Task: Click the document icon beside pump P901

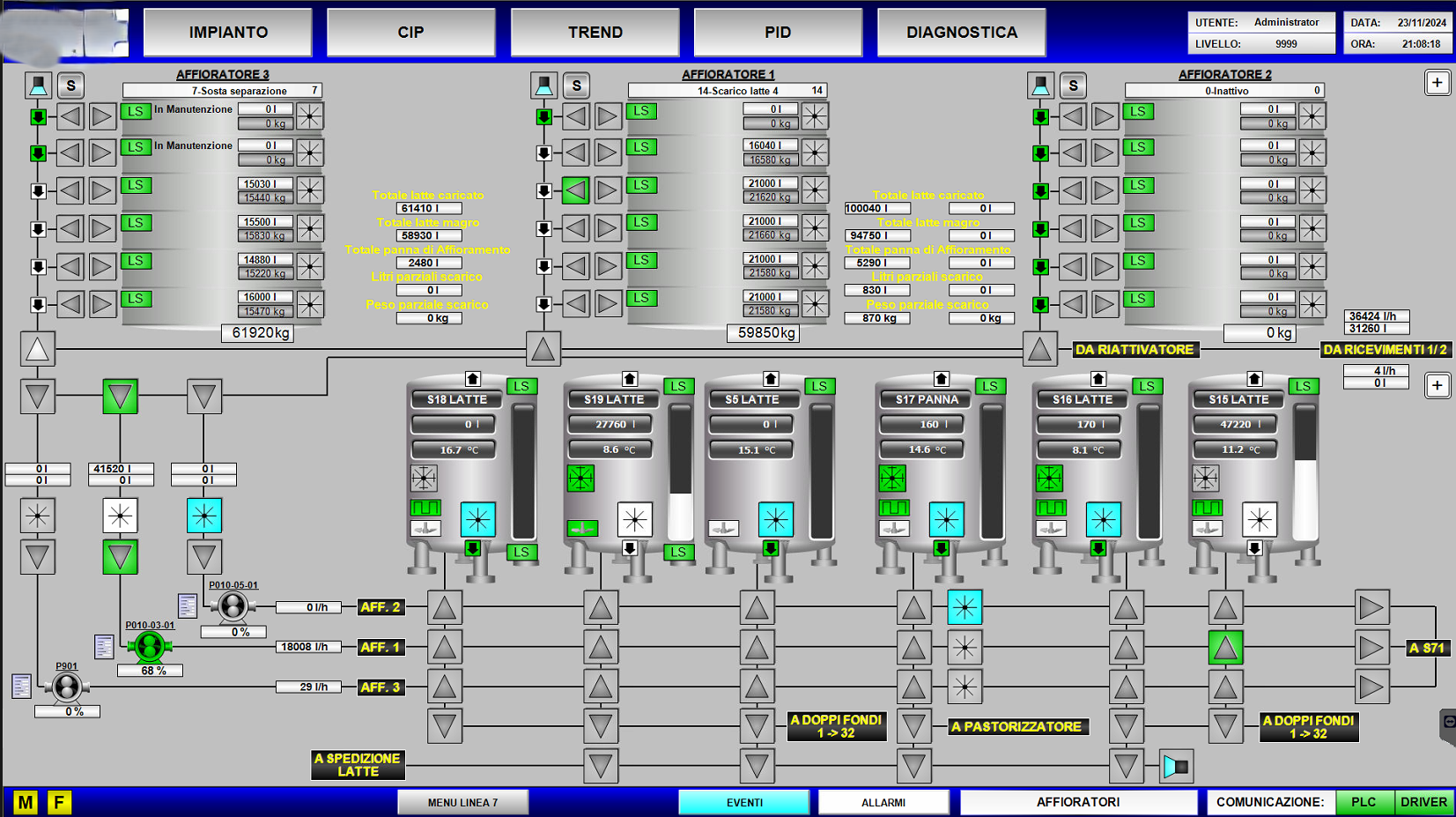Action: coord(22,686)
